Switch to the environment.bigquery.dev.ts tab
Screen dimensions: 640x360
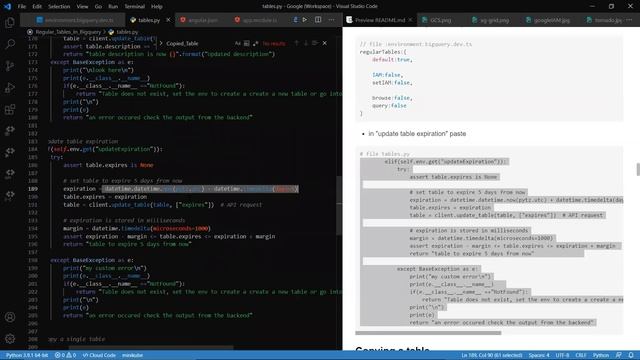pos(74,20)
